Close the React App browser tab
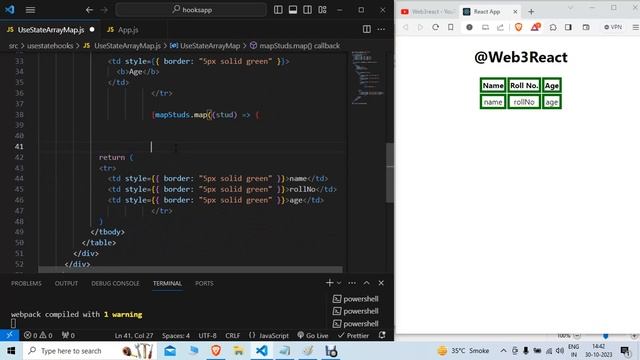 click(x=515, y=12)
